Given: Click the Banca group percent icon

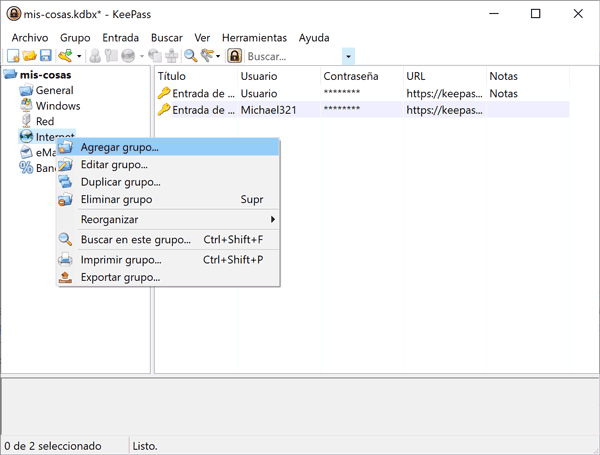Looking at the screenshot, I should point(26,168).
